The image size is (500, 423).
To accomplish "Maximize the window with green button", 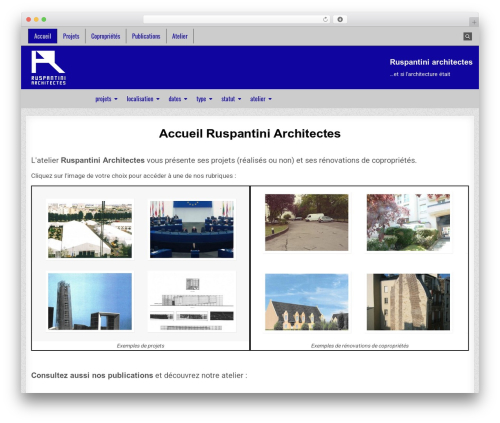I will pos(44,19).
